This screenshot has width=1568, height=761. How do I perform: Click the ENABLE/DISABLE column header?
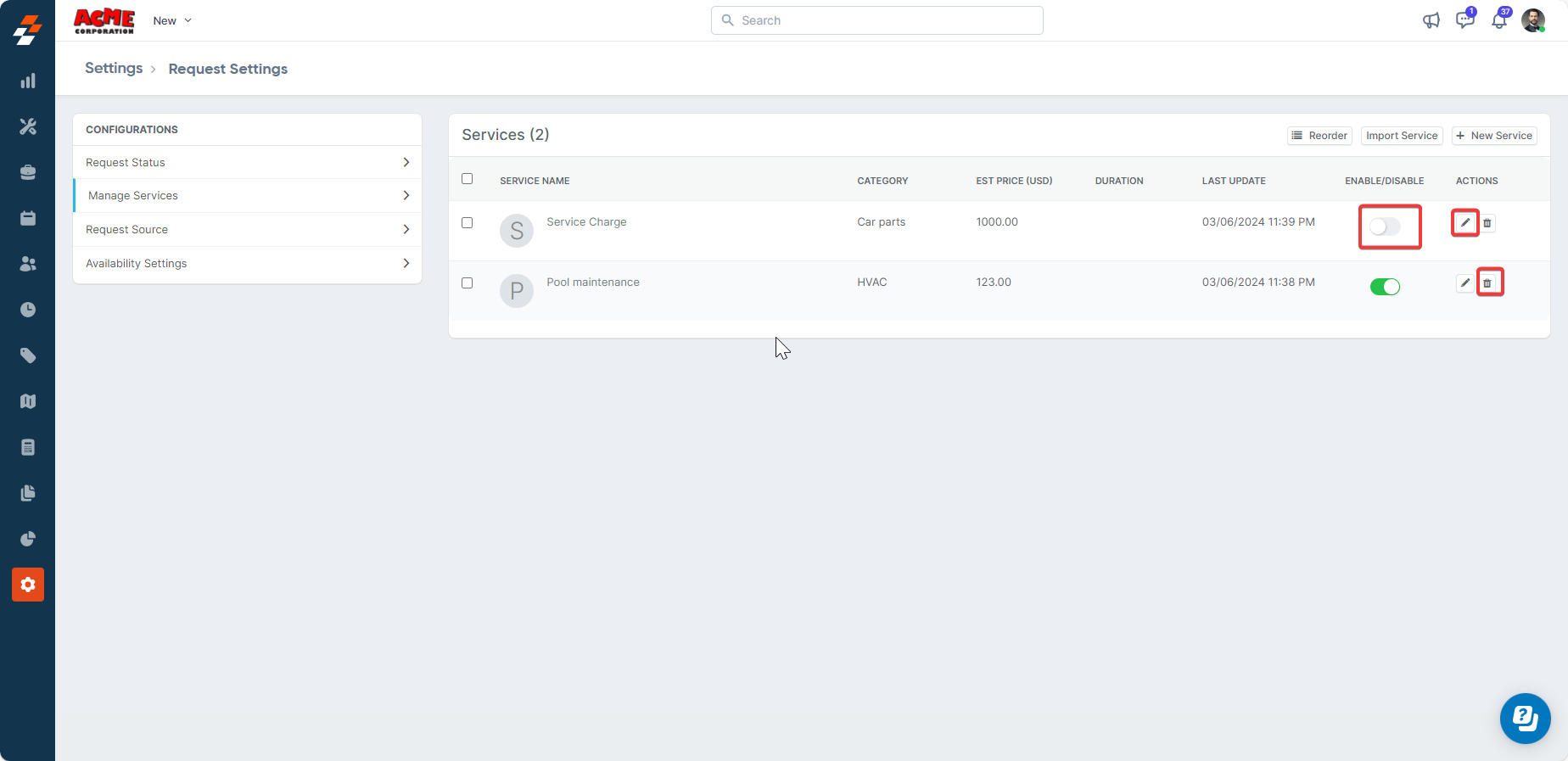tap(1385, 181)
